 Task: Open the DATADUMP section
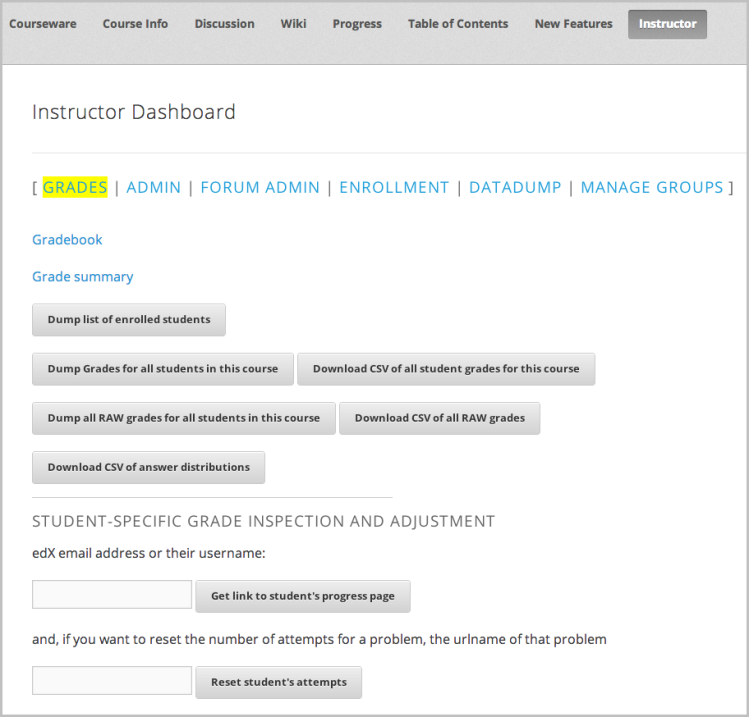click(515, 187)
